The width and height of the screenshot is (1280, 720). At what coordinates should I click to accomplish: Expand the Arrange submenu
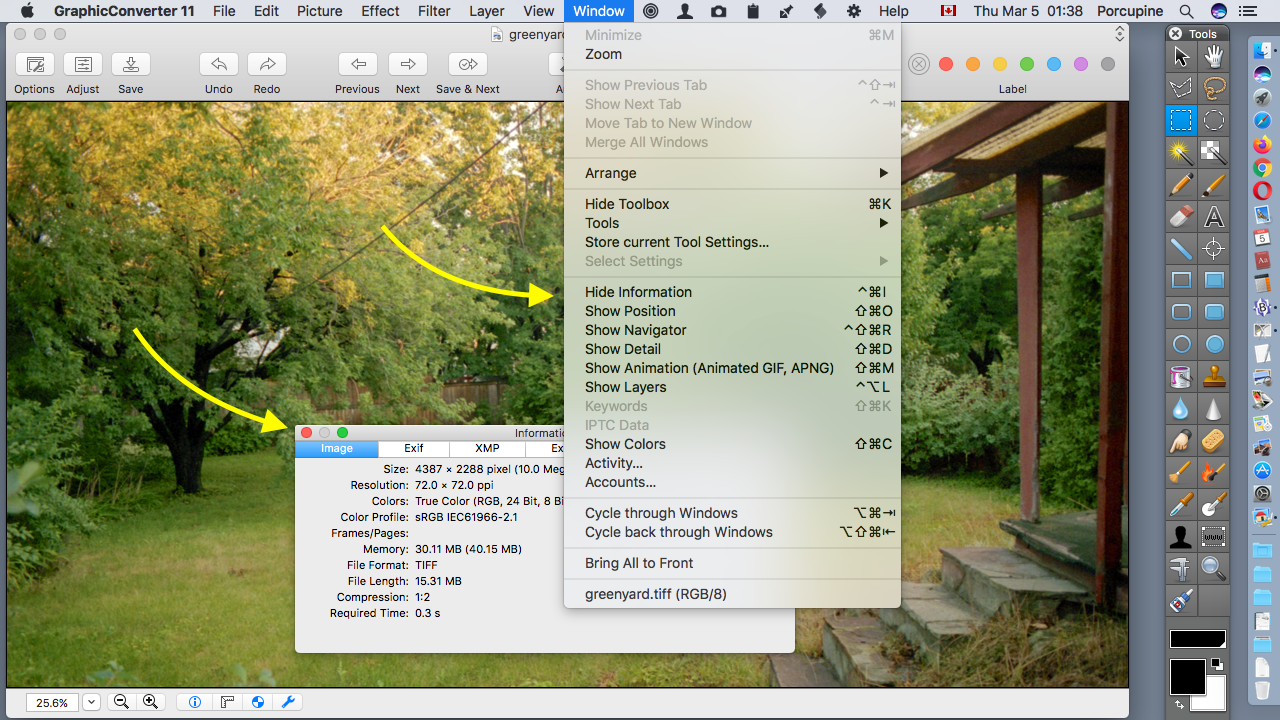click(732, 173)
